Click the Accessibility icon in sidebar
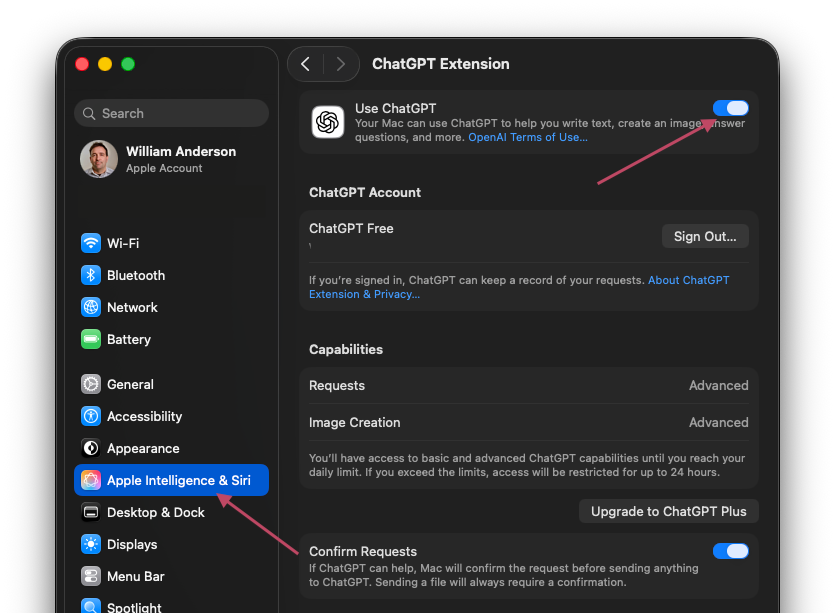 click(x=91, y=416)
